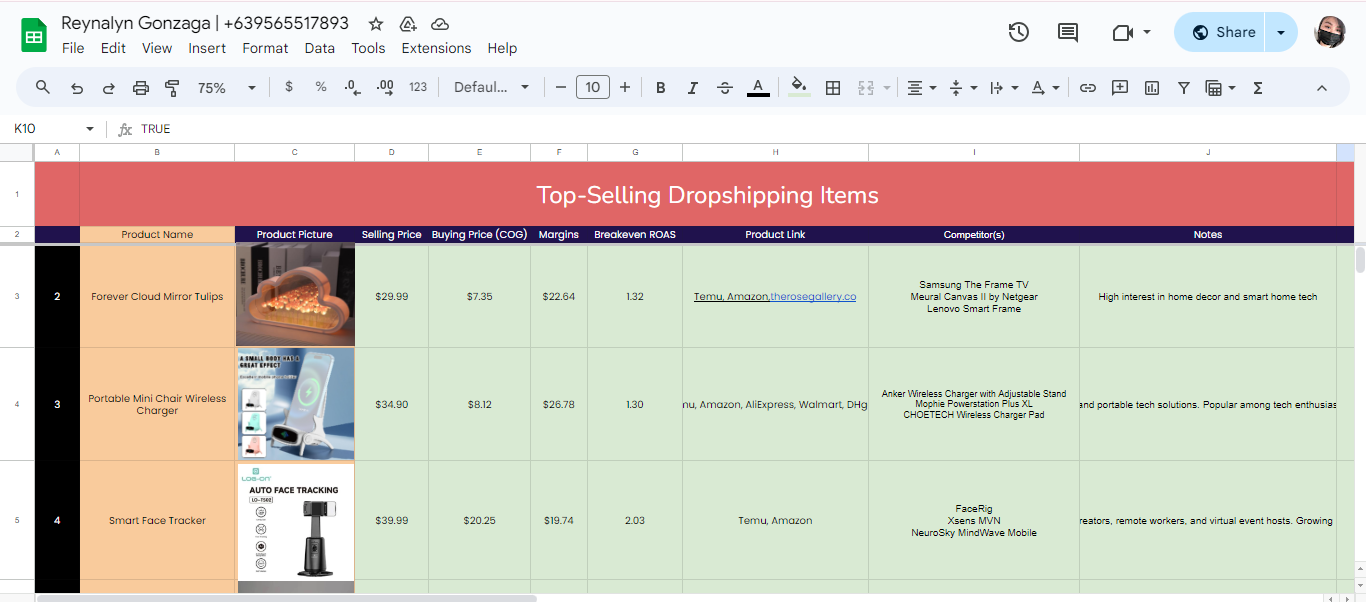Image resolution: width=1366 pixels, height=602 pixels.
Task: Open the zoom 75% dropdown
Action: pos(228,88)
